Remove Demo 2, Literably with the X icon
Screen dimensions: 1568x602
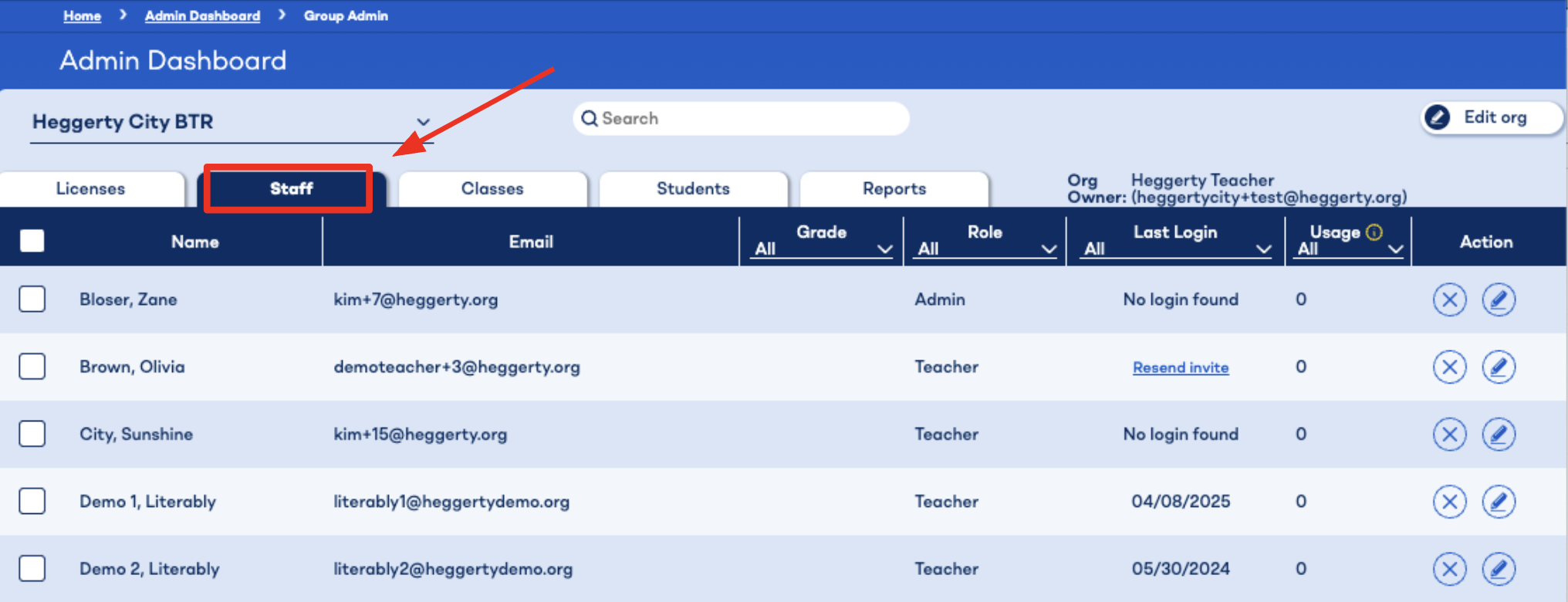pos(1449,569)
